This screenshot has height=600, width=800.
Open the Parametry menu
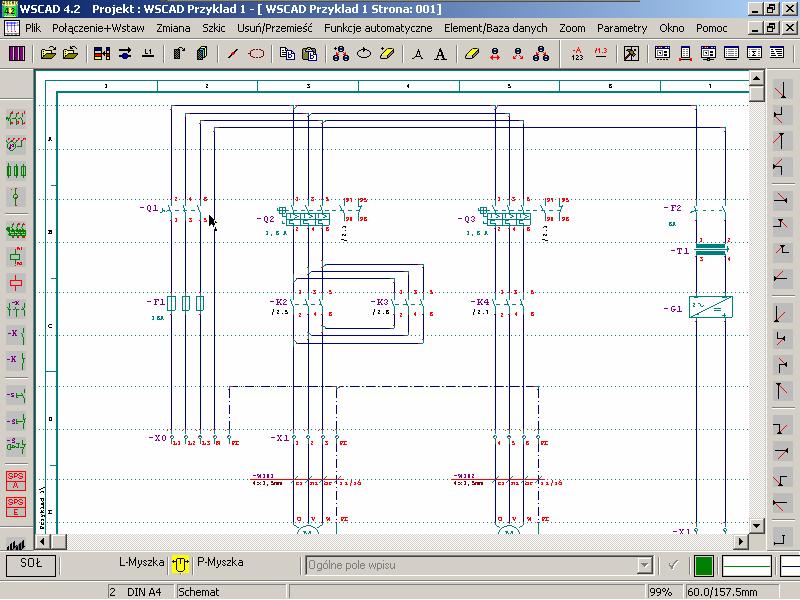622,28
